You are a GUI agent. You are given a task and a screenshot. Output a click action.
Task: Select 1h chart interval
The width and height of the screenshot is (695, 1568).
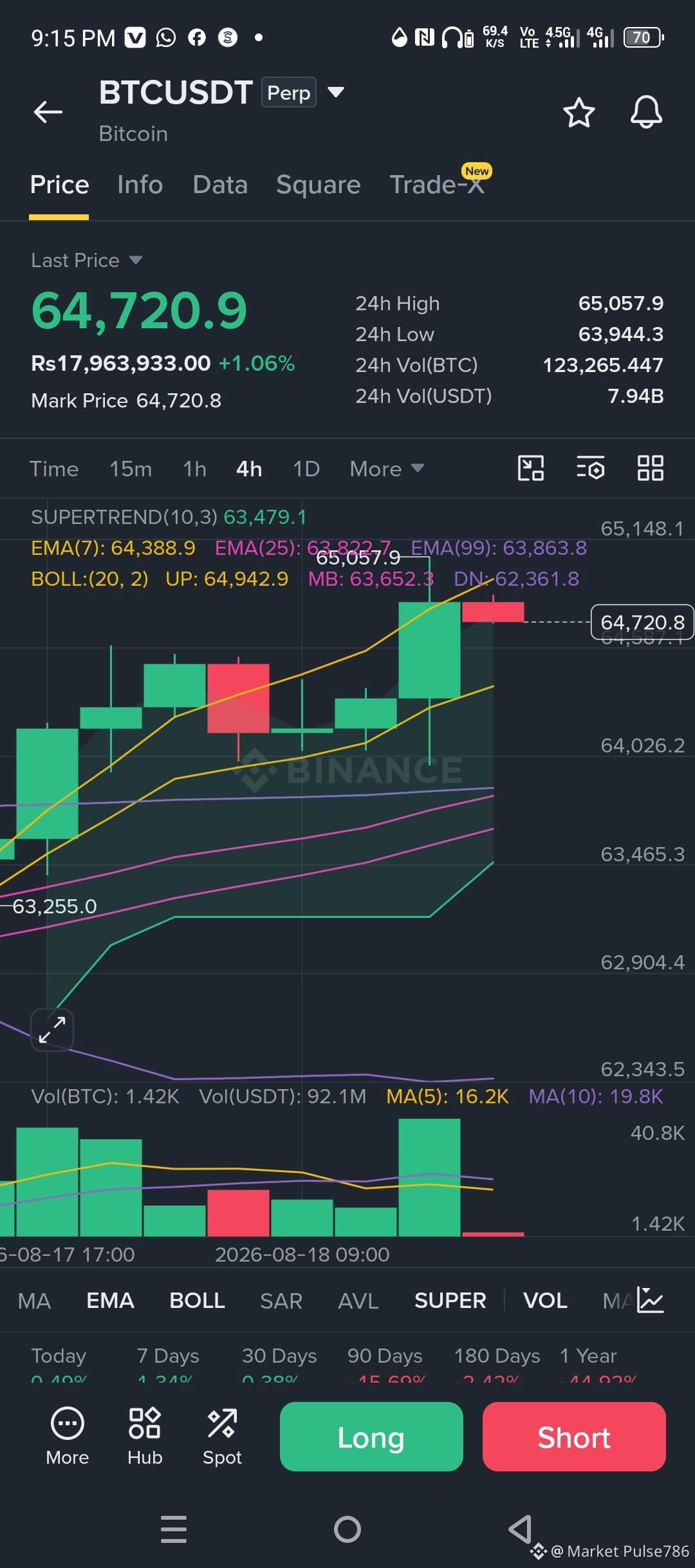click(194, 469)
